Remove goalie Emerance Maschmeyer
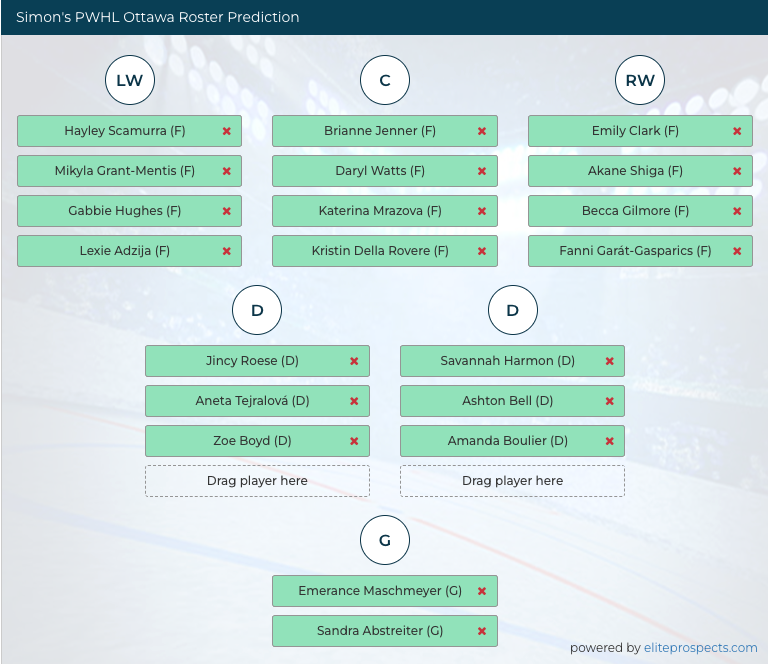This screenshot has height=664, width=768. pos(481,591)
